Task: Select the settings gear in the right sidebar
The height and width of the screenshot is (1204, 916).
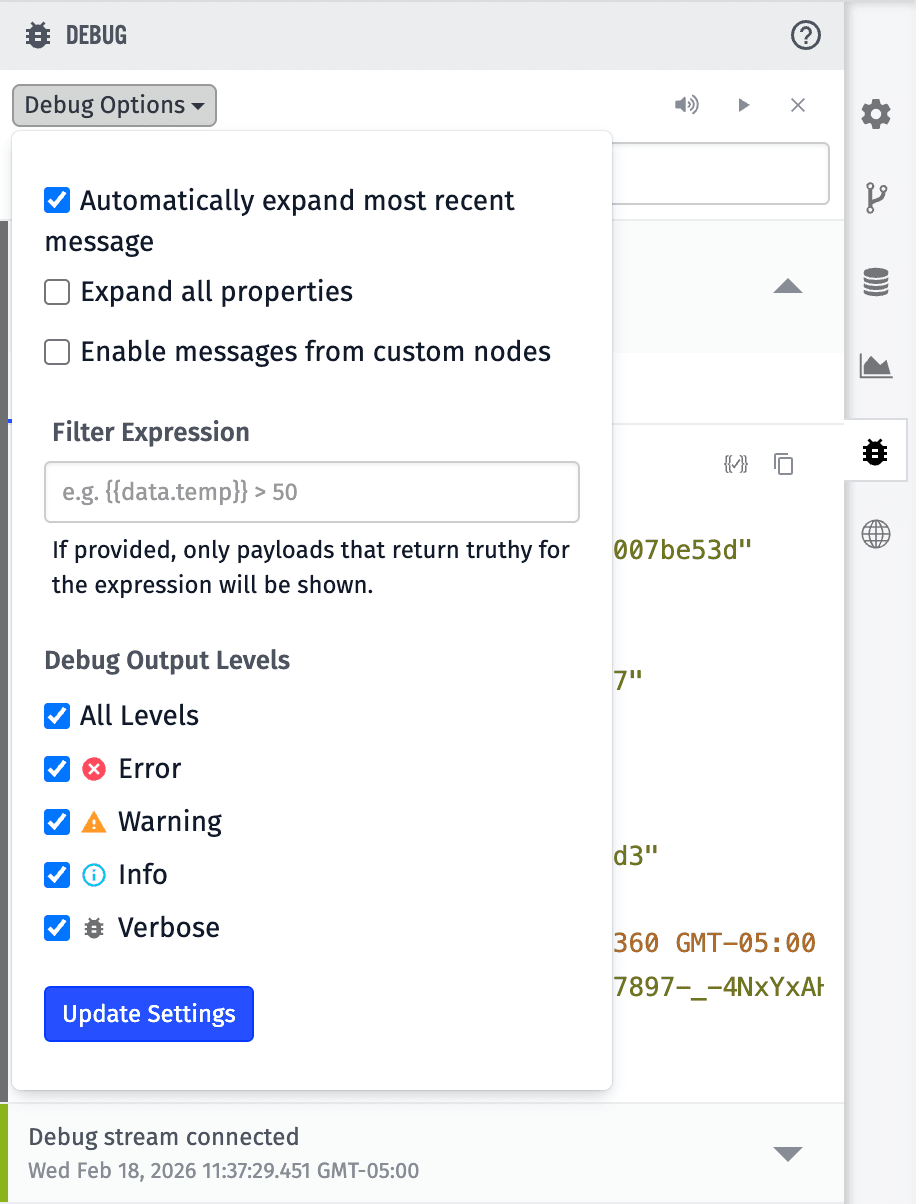Action: [875, 114]
